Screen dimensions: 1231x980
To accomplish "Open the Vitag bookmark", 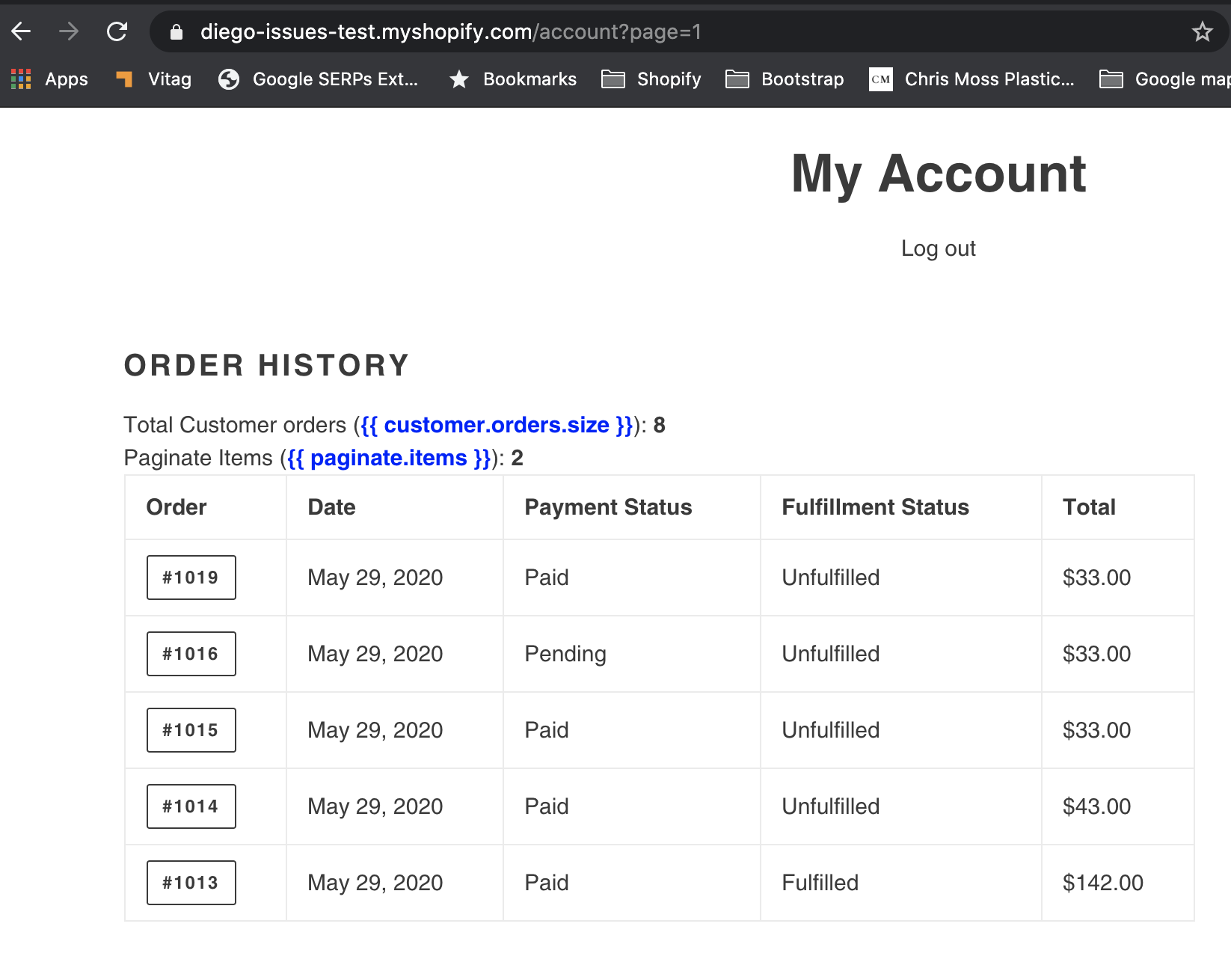I will (x=153, y=79).
